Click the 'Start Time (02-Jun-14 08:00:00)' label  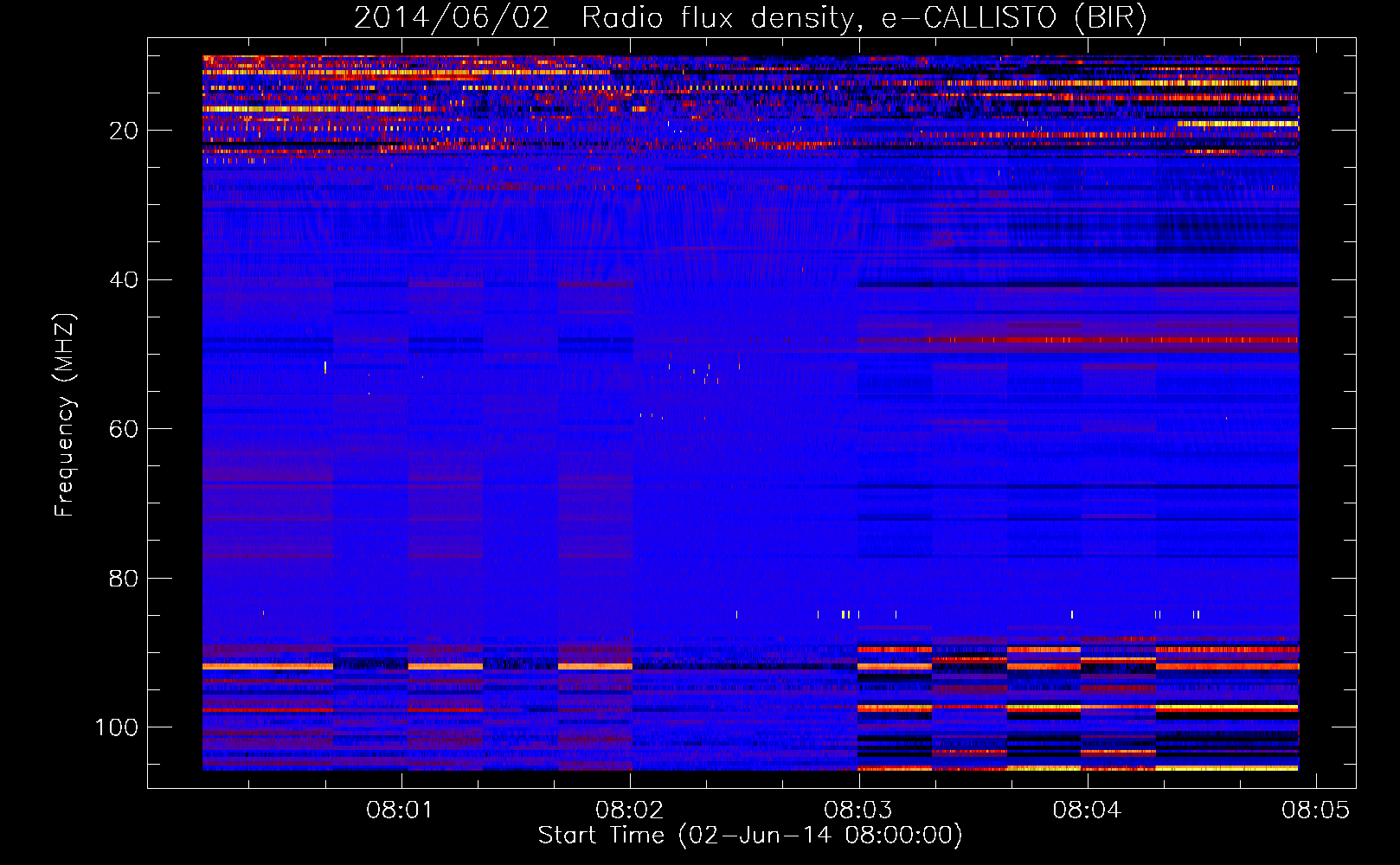coord(750,836)
